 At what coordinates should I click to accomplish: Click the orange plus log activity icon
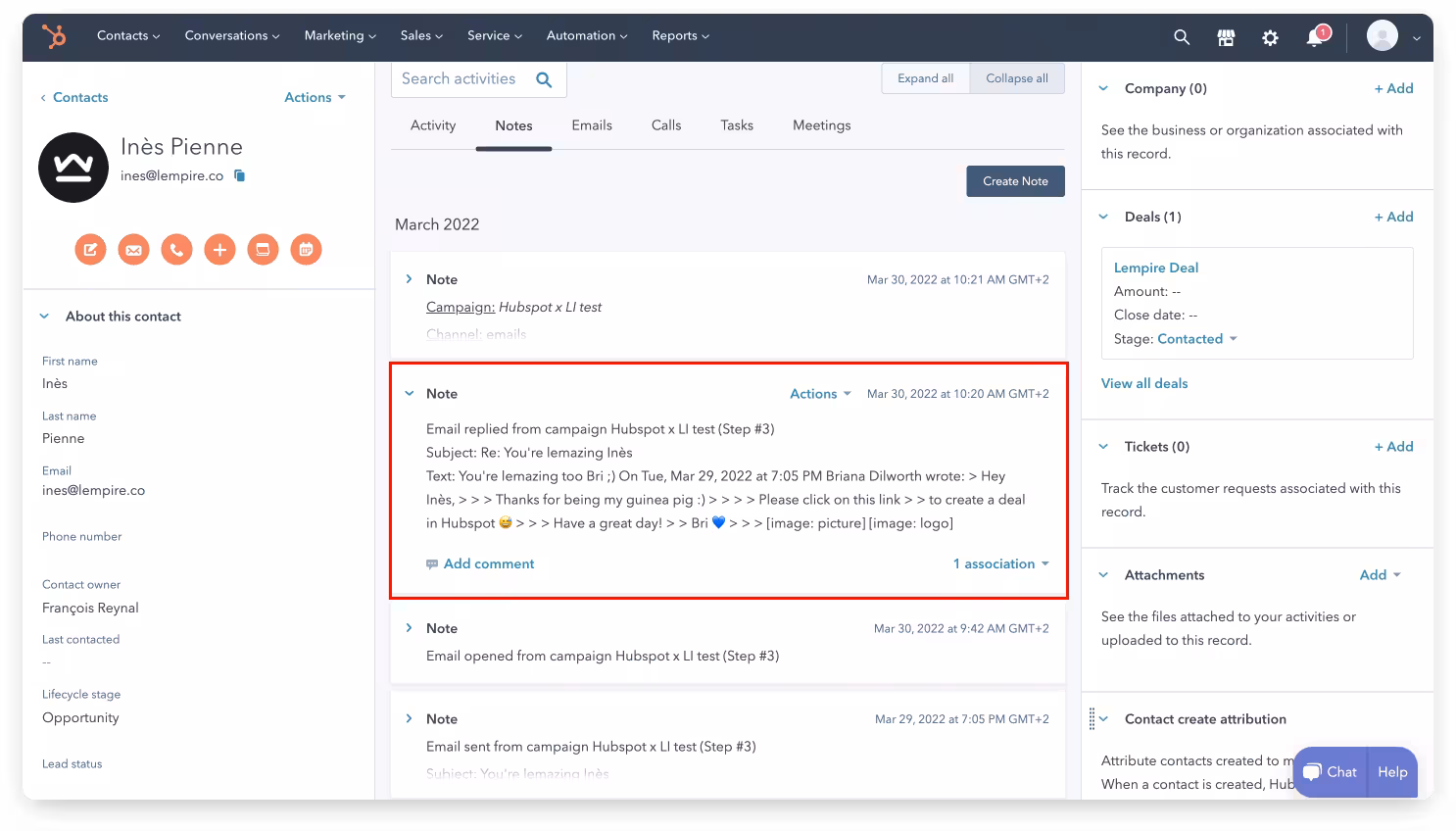point(219,250)
